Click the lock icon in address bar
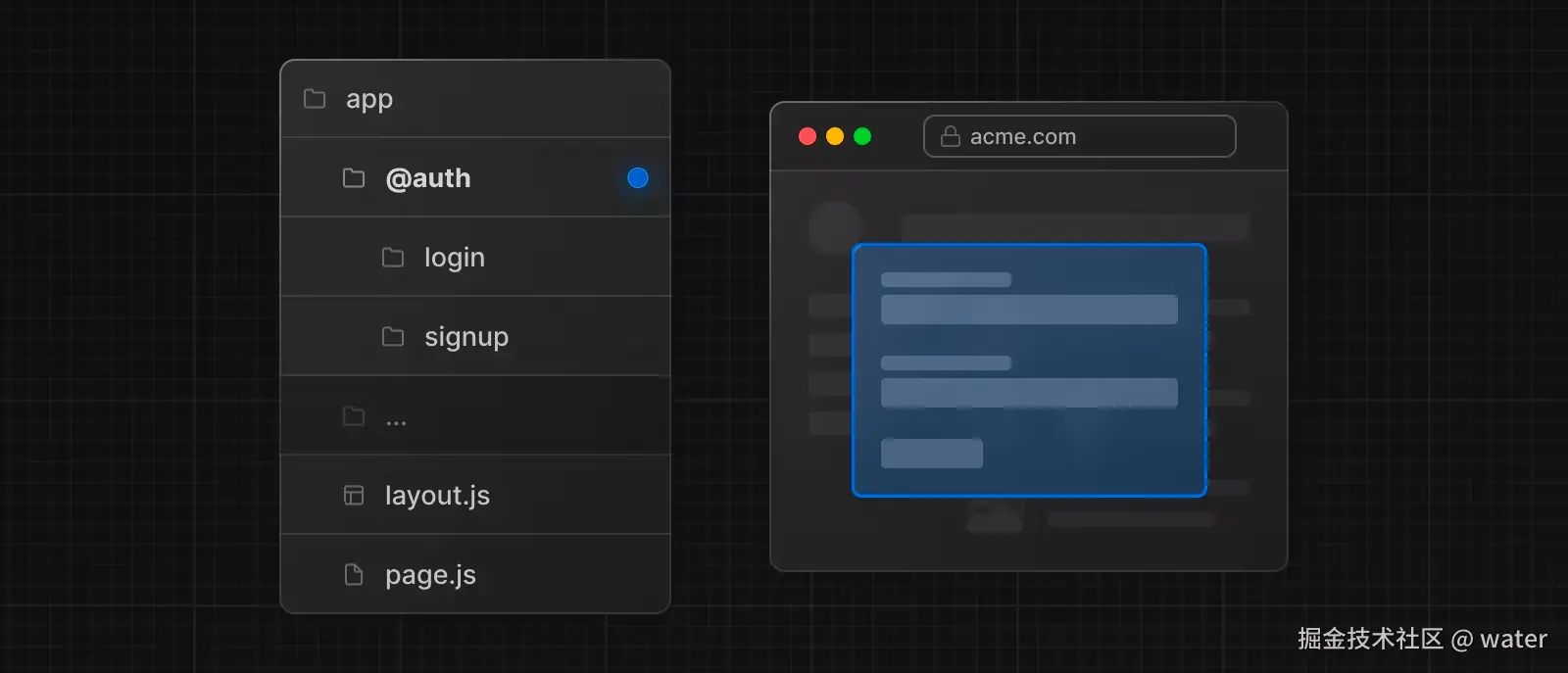This screenshot has width=1568, height=673. coord(951,136)
